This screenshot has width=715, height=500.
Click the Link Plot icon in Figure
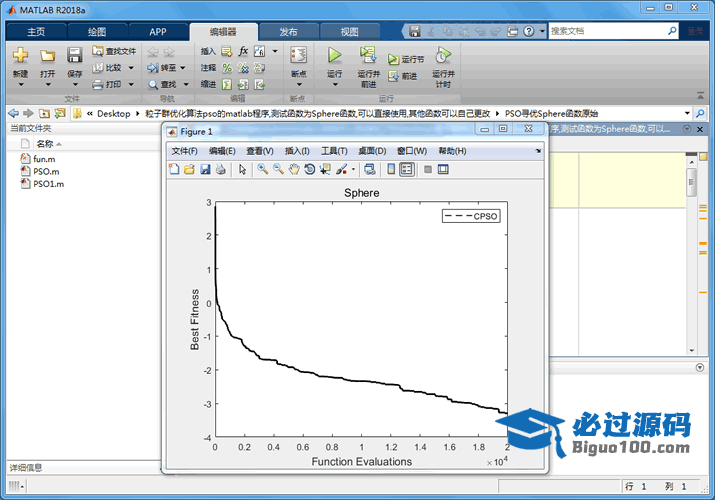pos(370,170)
